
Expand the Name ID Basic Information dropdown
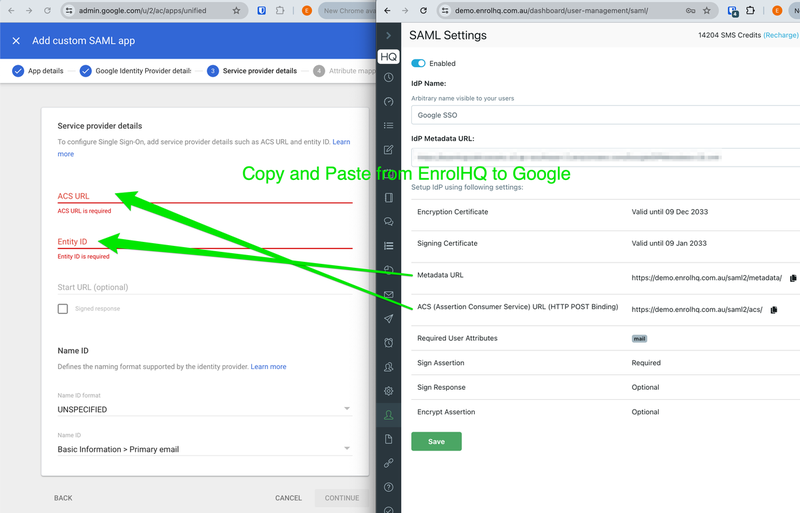(x=204, y=449)
